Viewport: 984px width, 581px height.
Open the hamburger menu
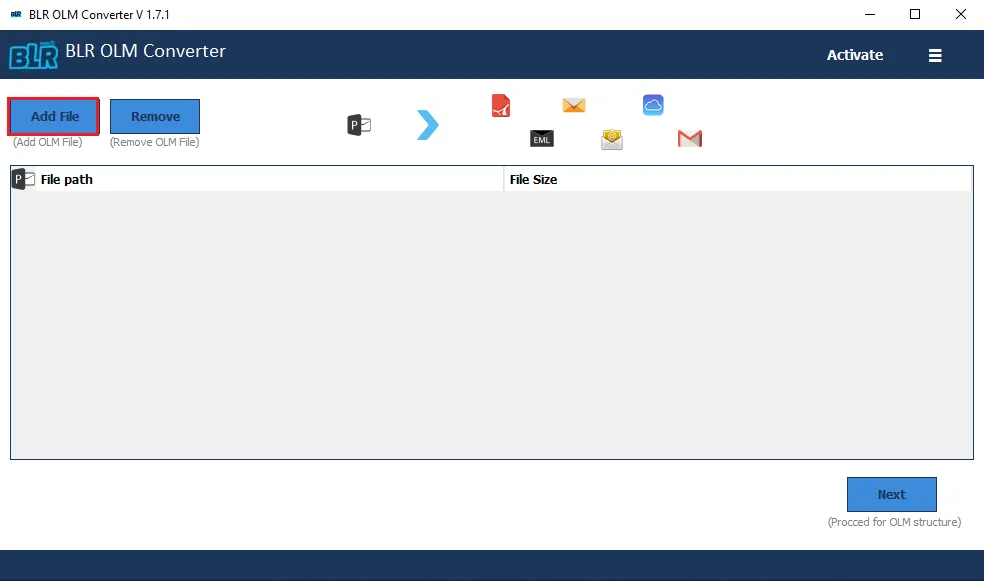(935, 55)
